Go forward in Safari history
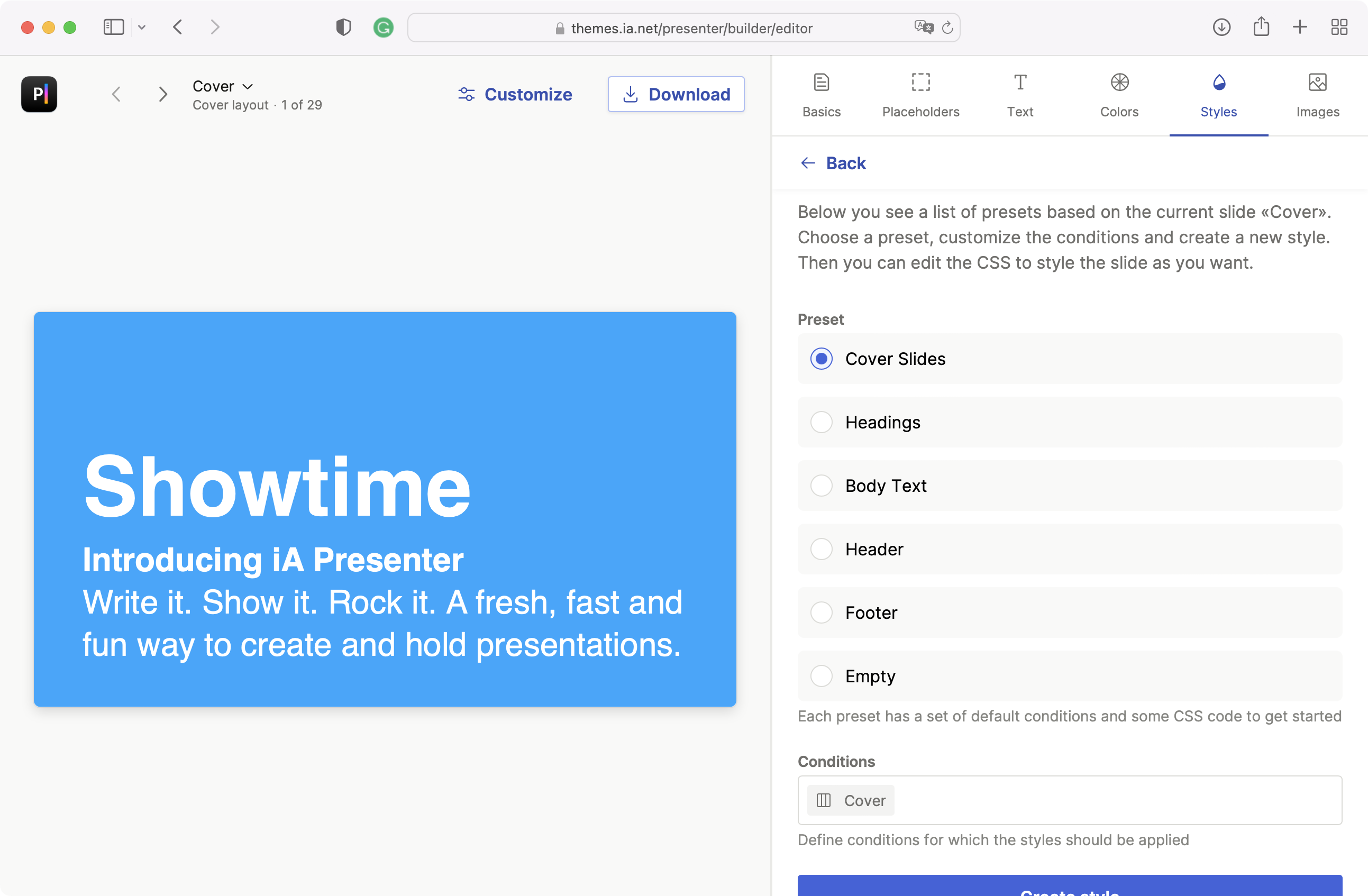Viewport: 1368px width, 896px height. 214,27
